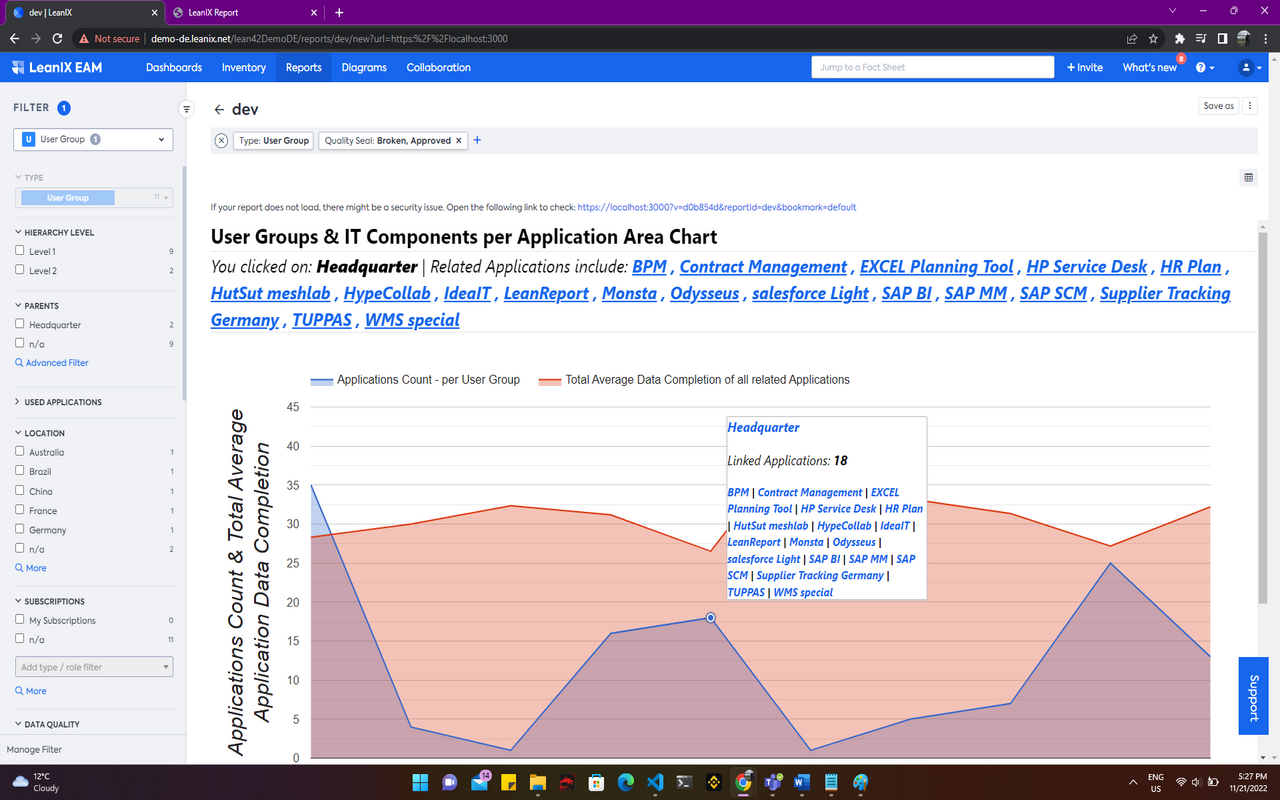Bookmark this page with the star icon

coord(1154,39)
